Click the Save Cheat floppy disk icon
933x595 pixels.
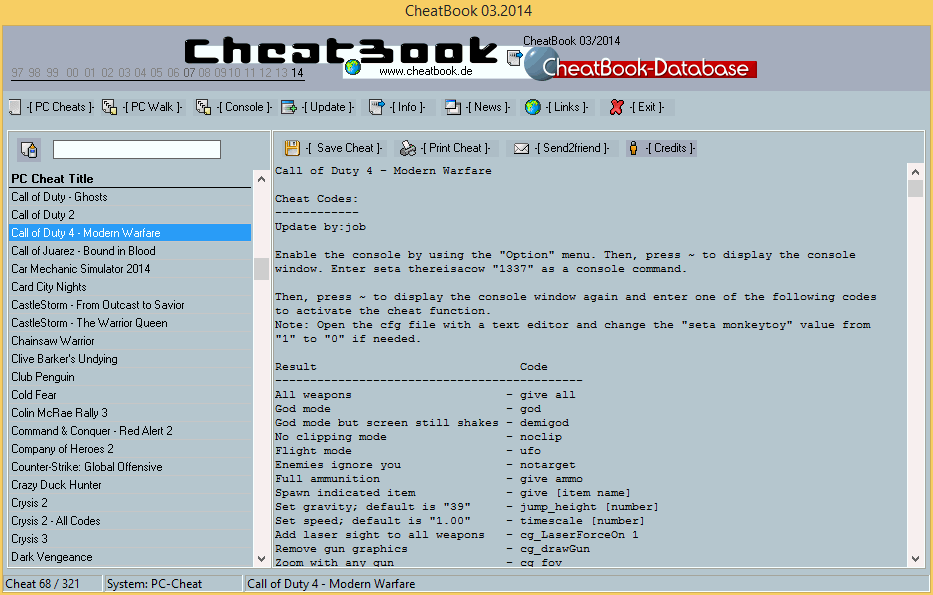point(292,148)
